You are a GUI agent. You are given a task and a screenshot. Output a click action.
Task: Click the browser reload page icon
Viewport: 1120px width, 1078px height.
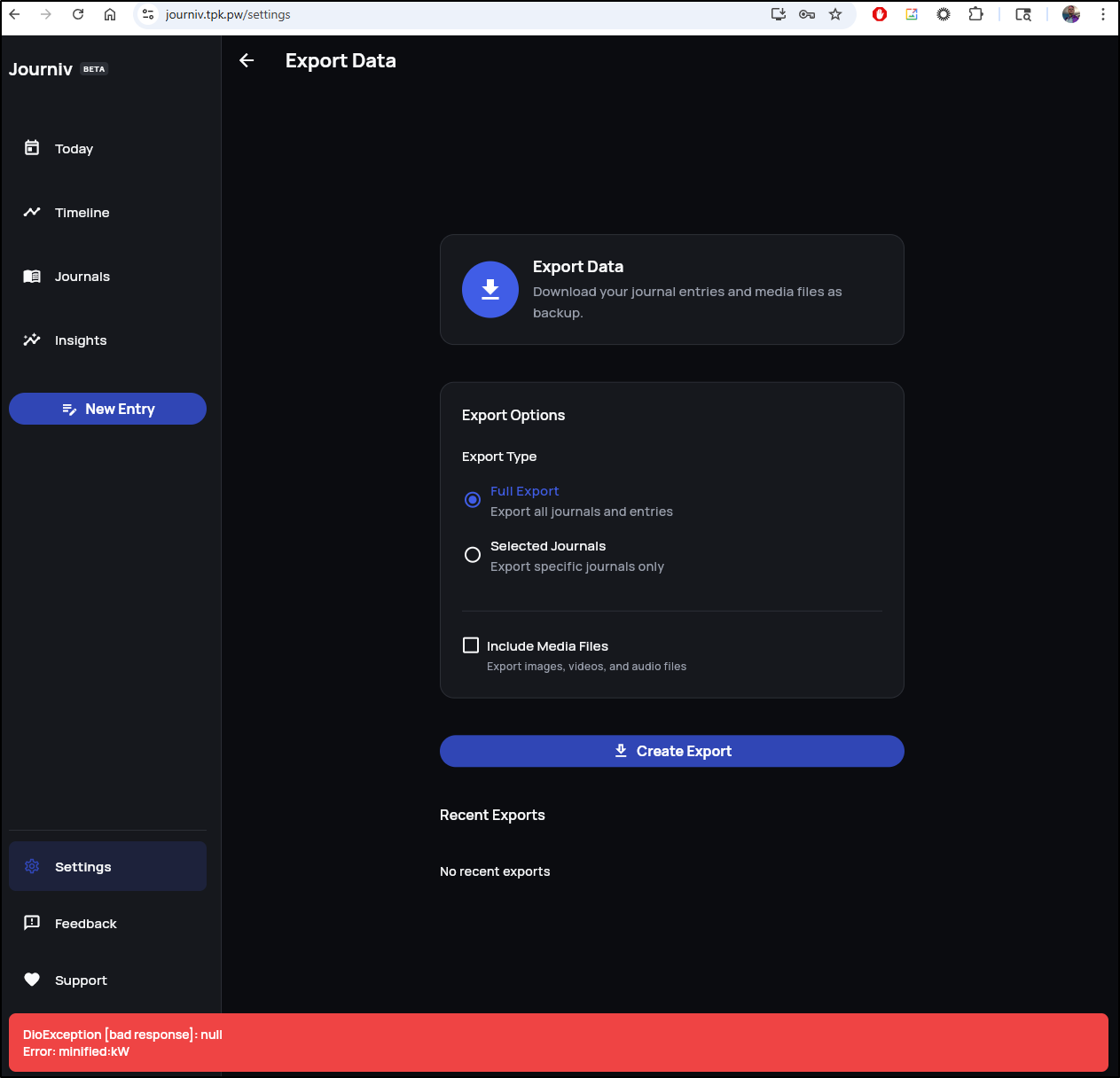78,14
